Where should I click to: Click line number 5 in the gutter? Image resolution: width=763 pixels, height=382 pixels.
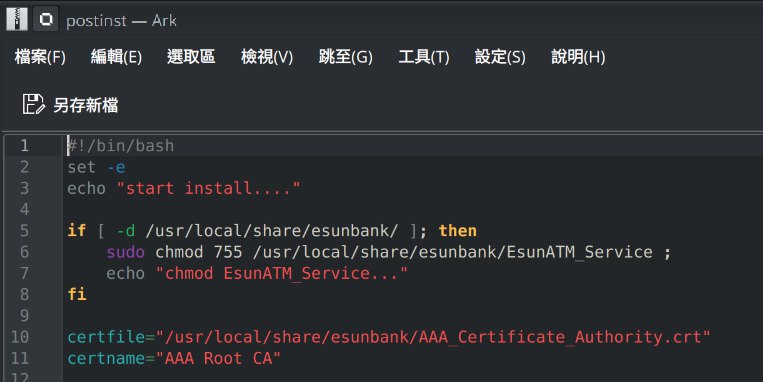coord(24,230)
